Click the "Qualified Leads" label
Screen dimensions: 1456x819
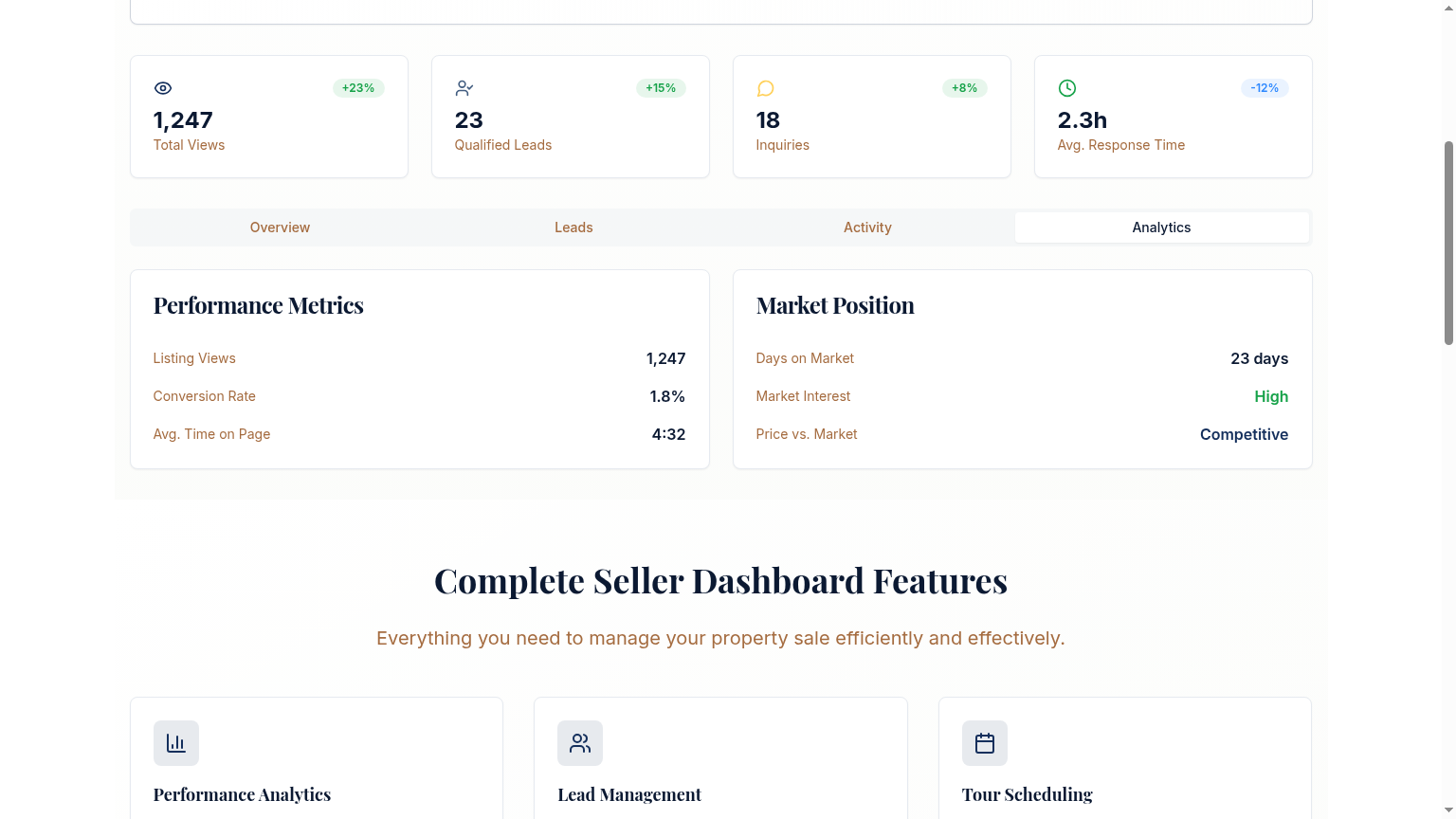point(503,145)
